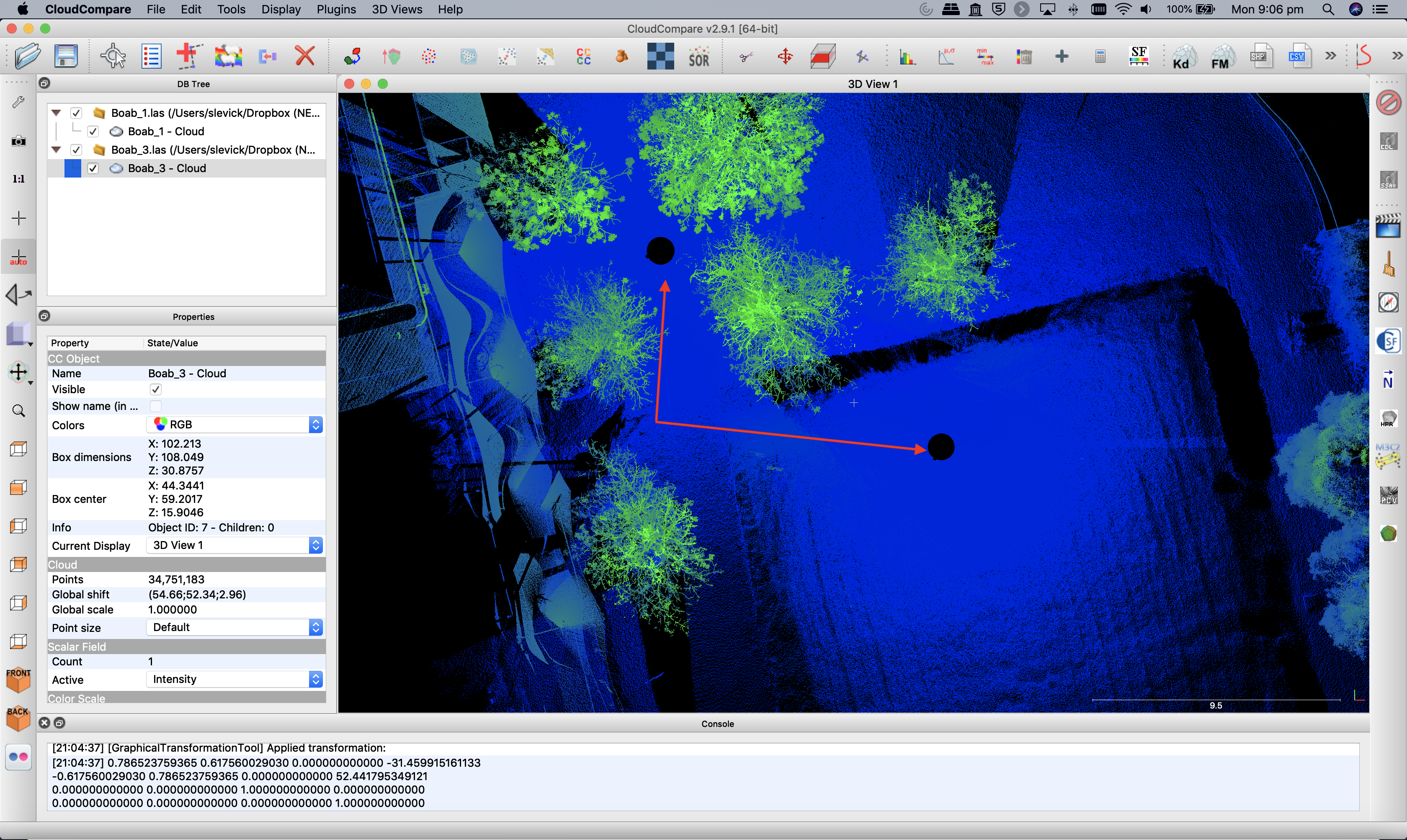Screen dimensions: 1407x840
Task: Uncheck the Visible property checkbox
Action: point(155,389)
